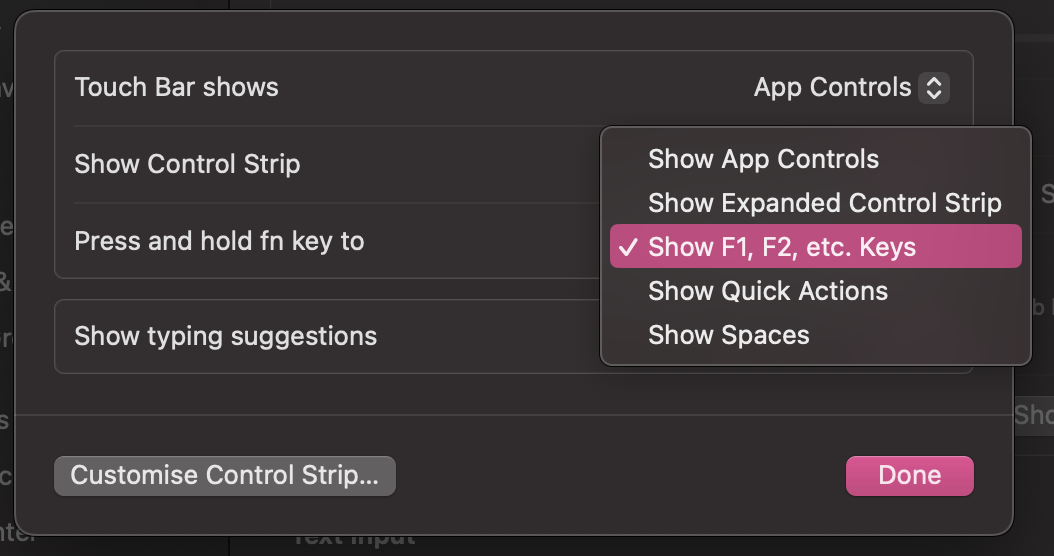Image resolution: width=1054 pixels, height=556 pixels.
Task: Click the Text Input heading below the dialog
Action: (355, 540)
